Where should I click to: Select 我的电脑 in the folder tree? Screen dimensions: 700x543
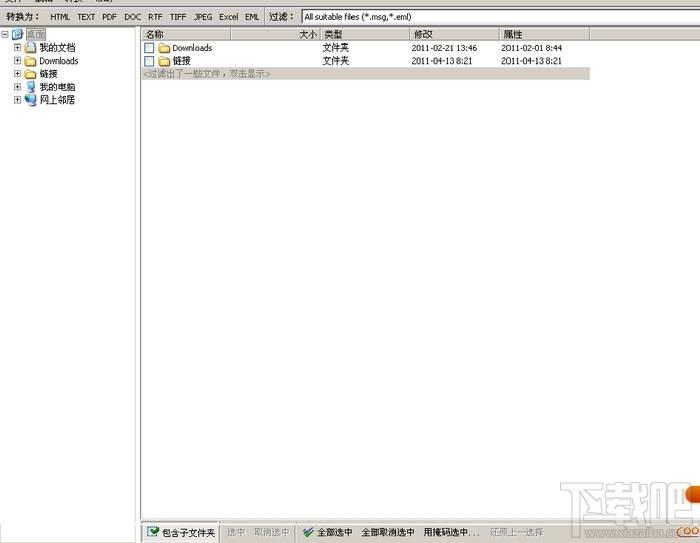tap(57, 87)
